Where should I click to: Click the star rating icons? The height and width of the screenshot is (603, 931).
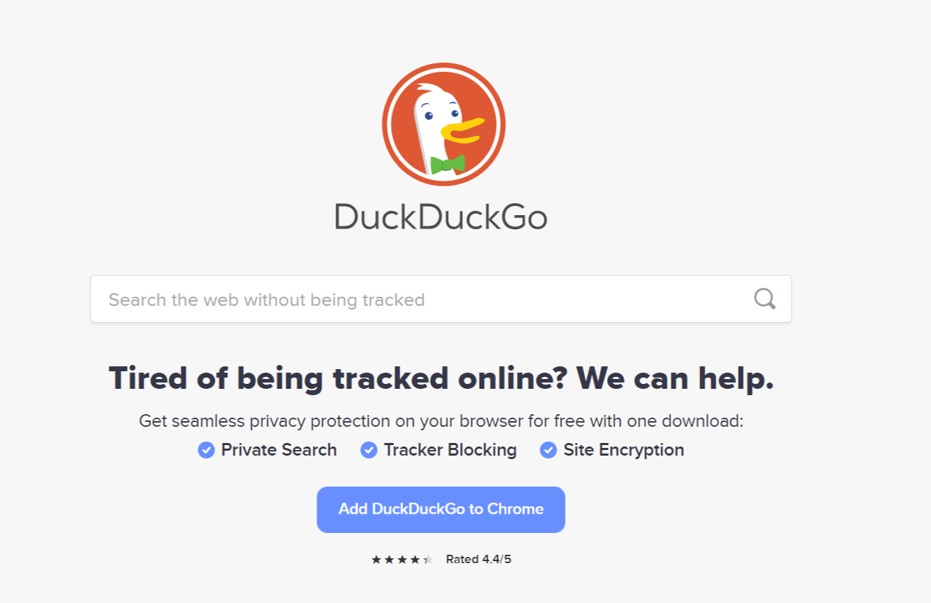tap(402, 559)
